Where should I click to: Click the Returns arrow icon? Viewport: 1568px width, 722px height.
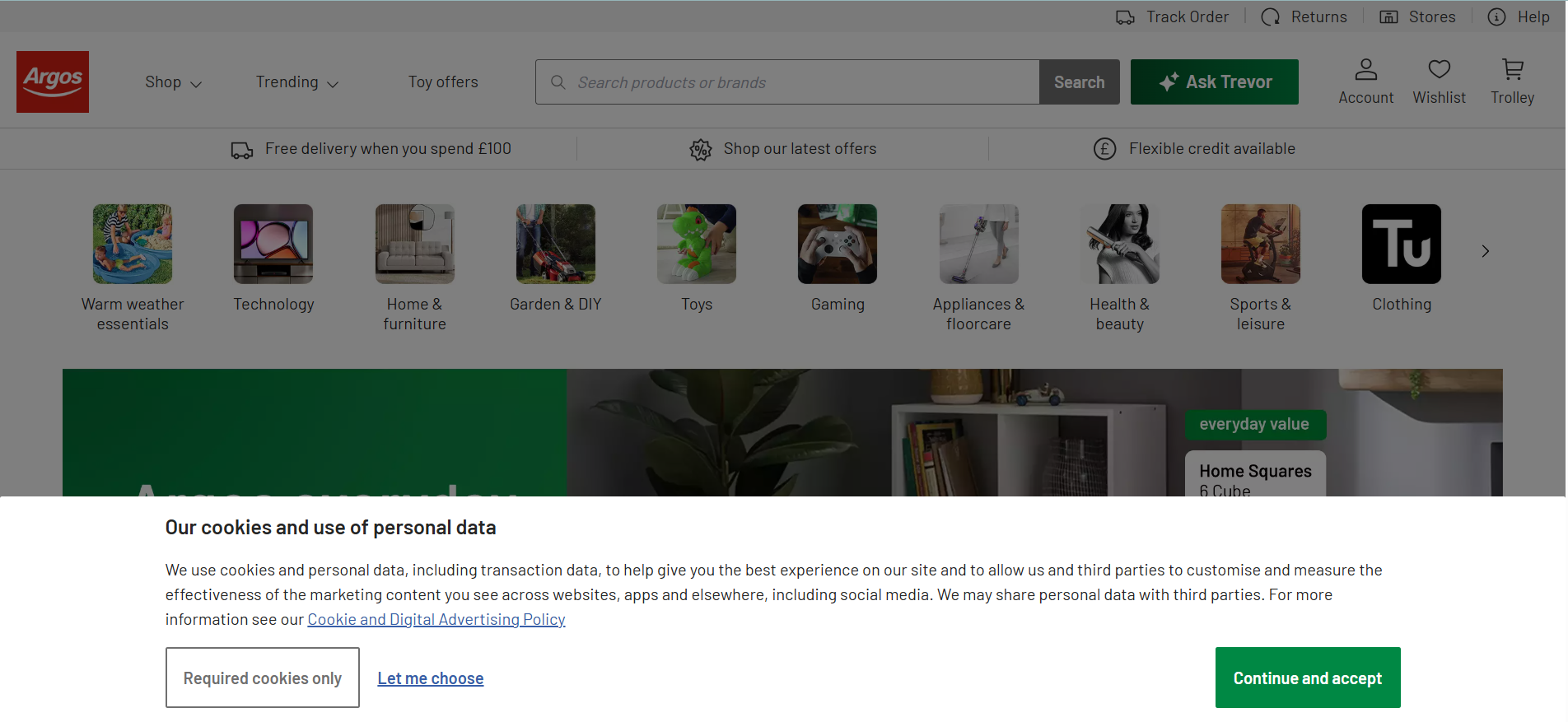1271,17
